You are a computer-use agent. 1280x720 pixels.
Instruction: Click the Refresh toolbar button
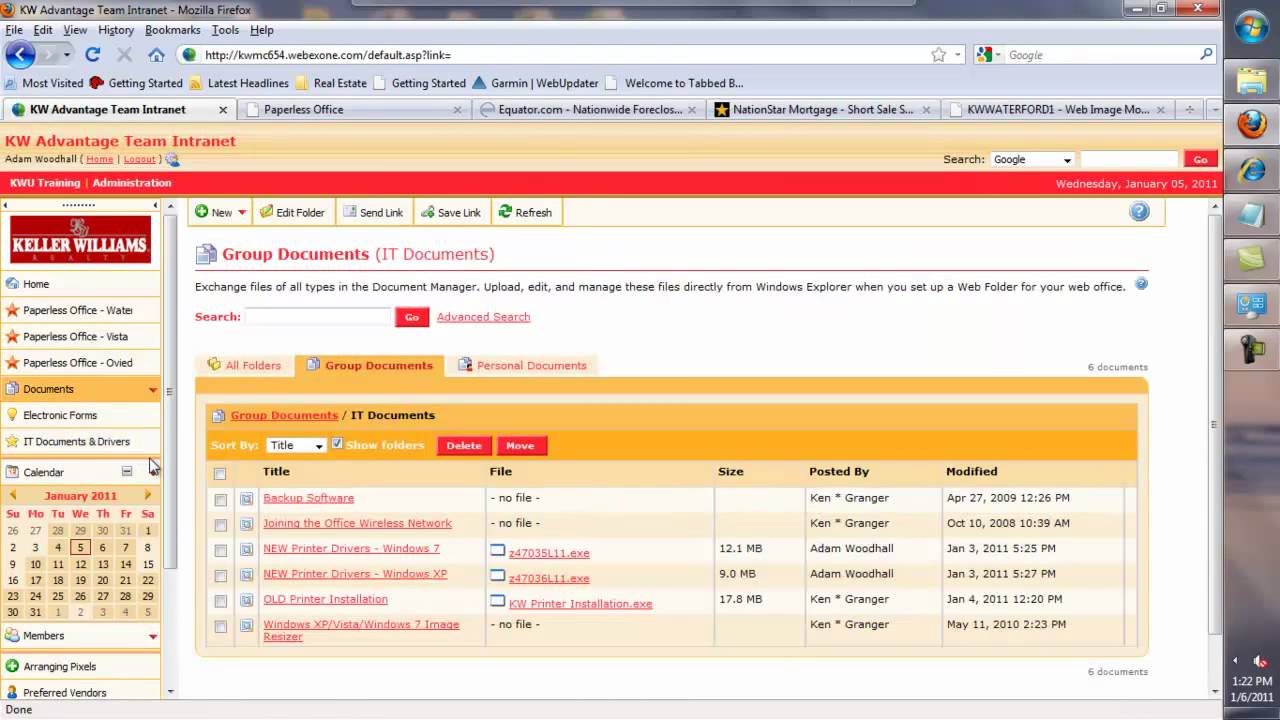525,212
